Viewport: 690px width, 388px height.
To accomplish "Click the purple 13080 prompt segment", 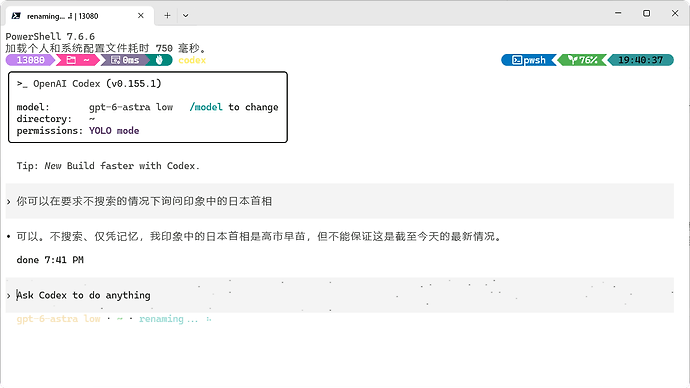I will click(30, 60).
